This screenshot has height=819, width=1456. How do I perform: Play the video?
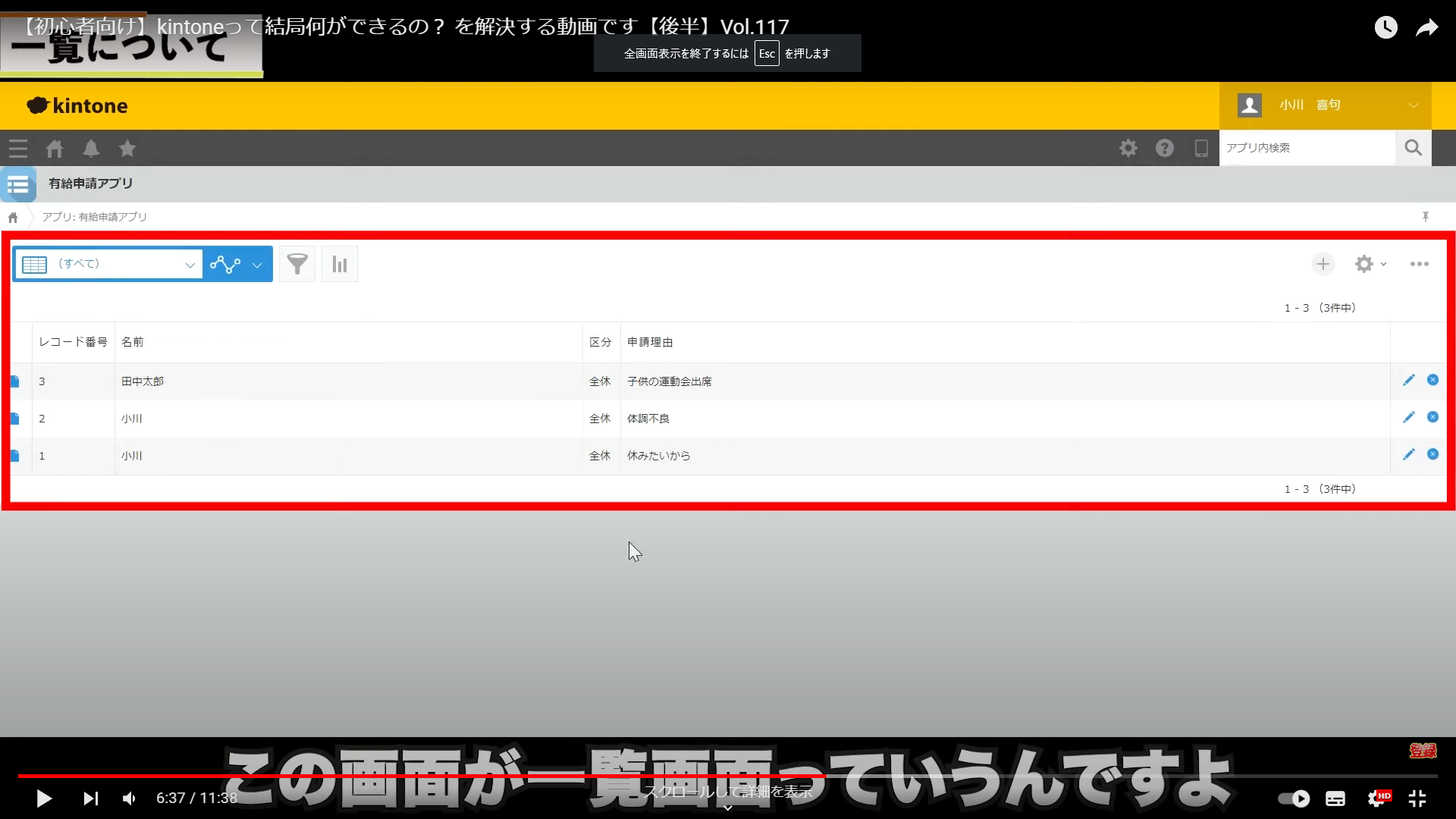[44, 799]
